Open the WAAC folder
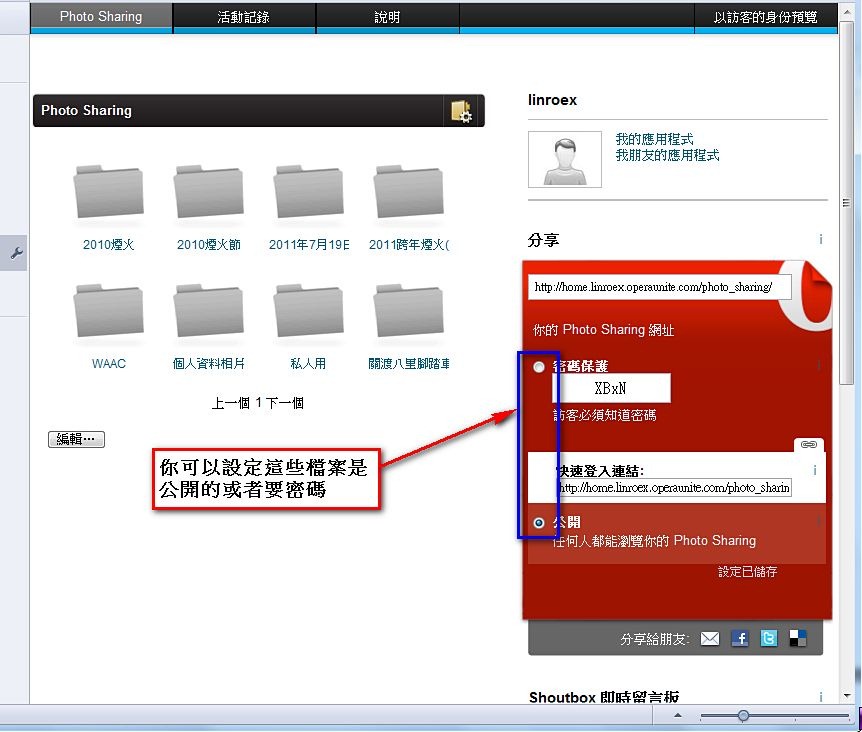Viewport: 862px width, 732px height. 109,311
